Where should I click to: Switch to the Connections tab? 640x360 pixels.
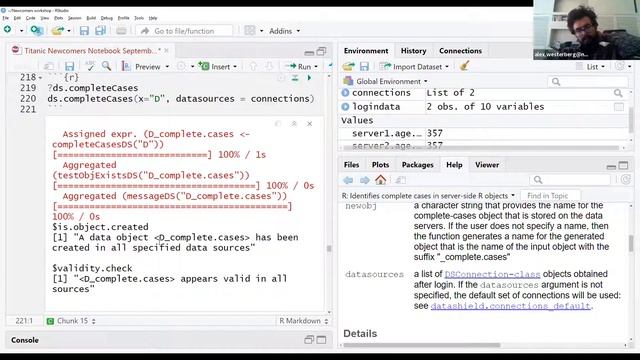[x=460, y=51]
